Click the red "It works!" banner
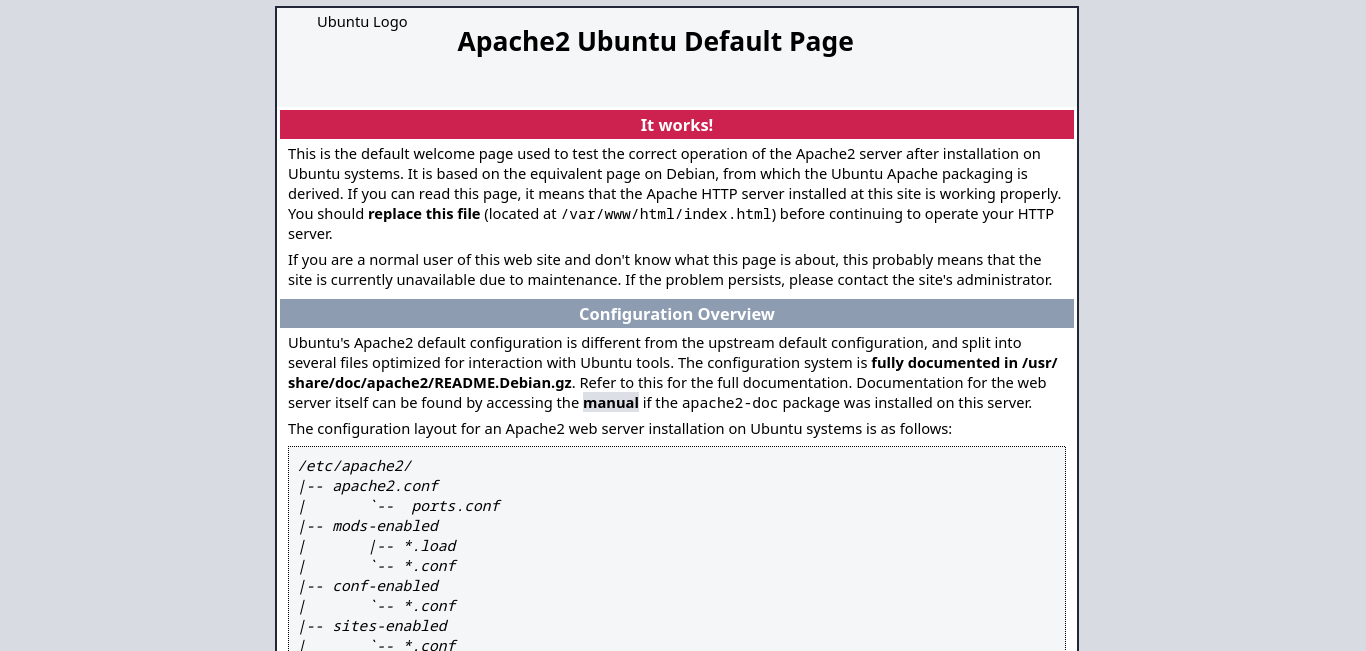1366x651 pixels. (677, 125)
